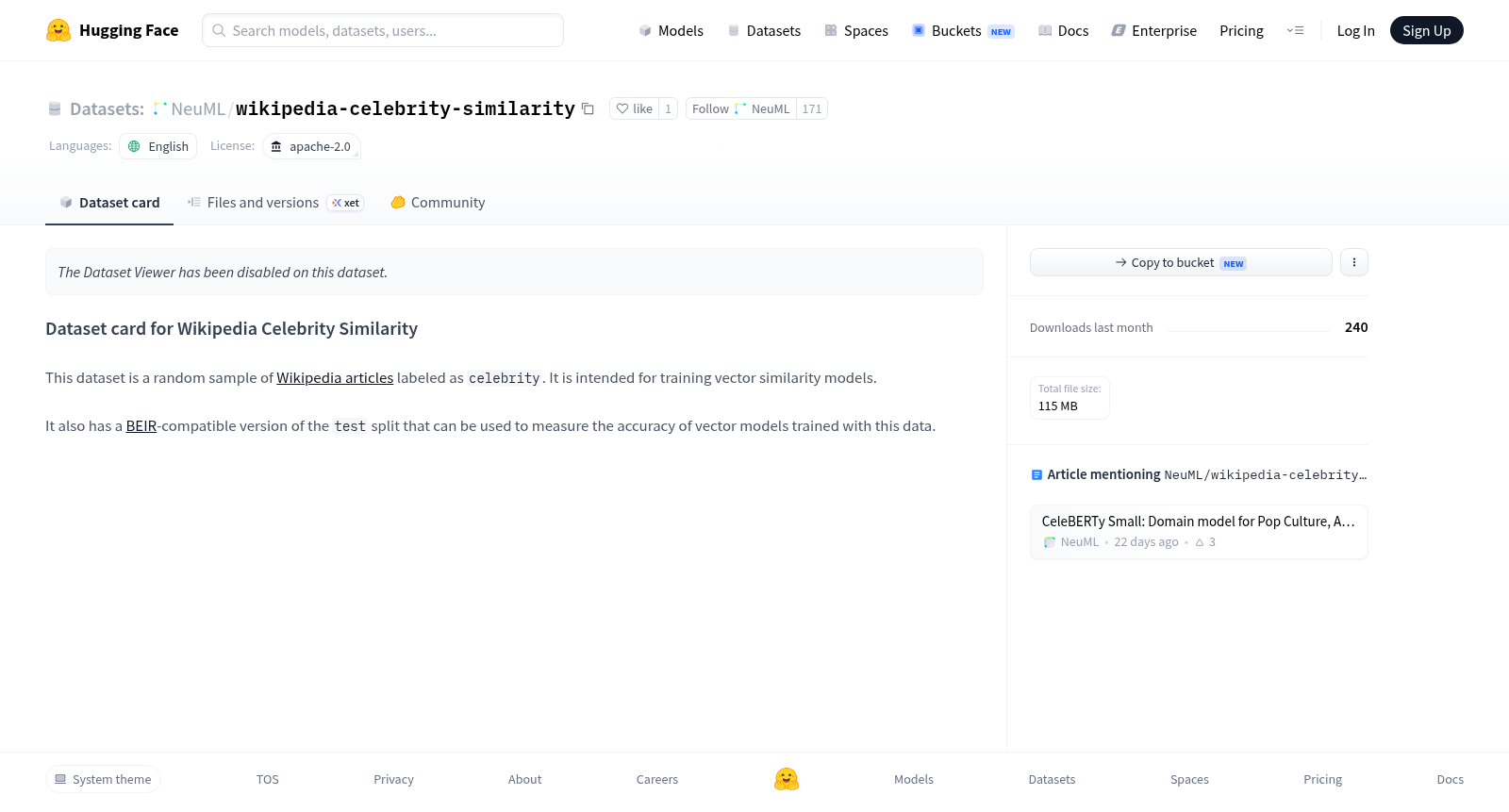1509x812 pixels.
Task: Open Models in top navigation
Action: click(x=671, y=30)
